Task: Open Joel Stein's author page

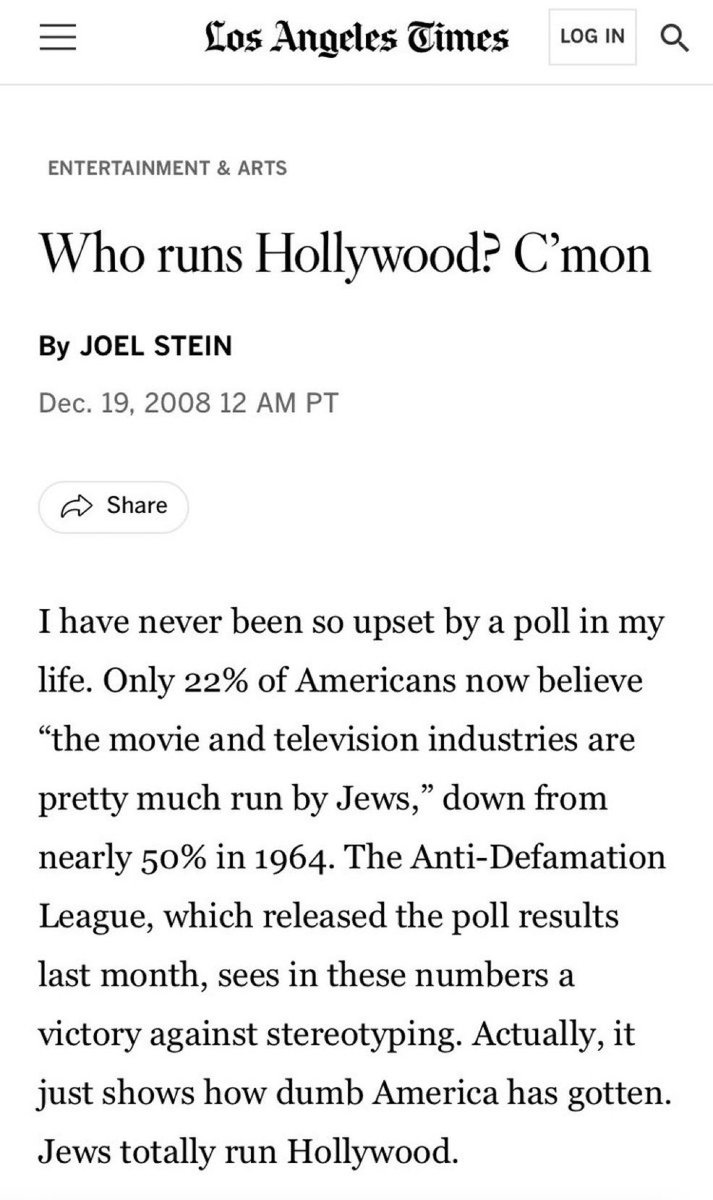Action: (155, 347)
